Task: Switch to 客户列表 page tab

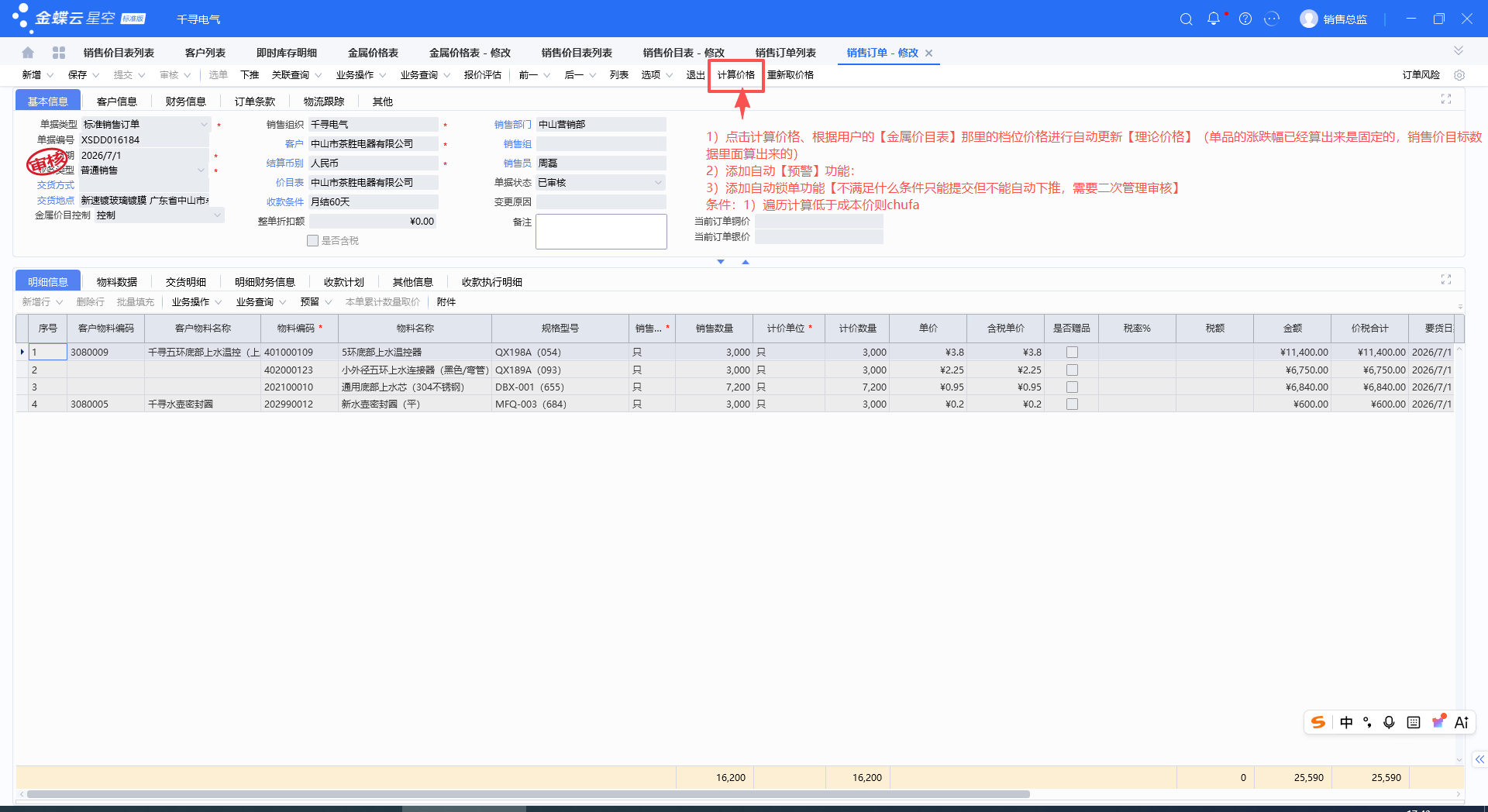Action: point(205,53)
